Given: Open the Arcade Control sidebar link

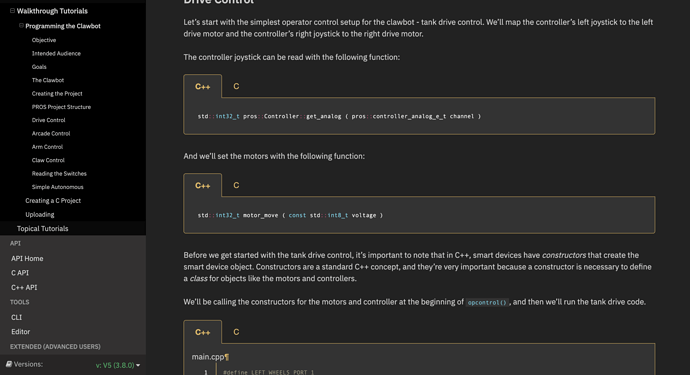Looking at the screenshot, I should click(51, 133).
